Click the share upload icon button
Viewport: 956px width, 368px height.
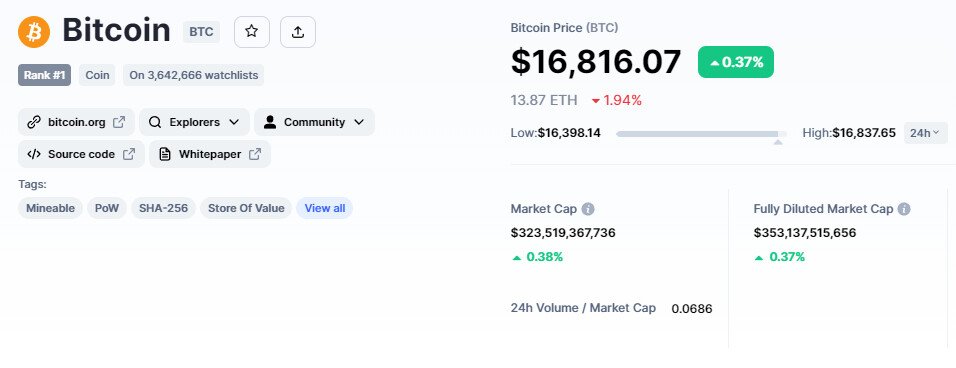(x=298, y=32)
